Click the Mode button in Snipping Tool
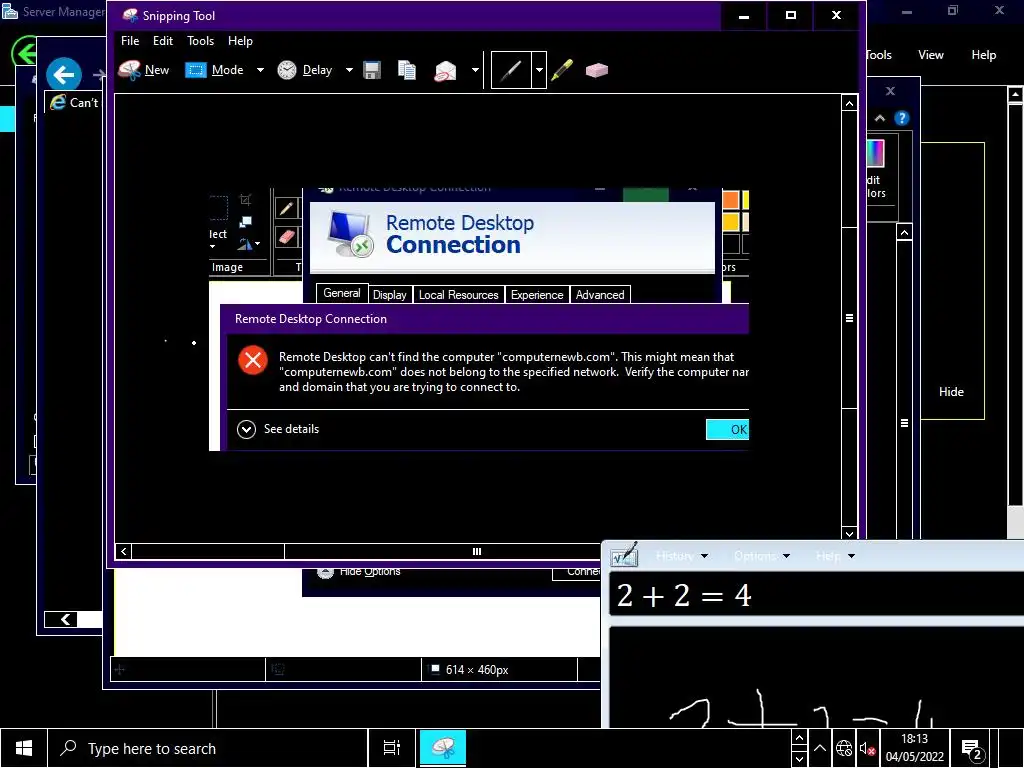 click(215, 70)
